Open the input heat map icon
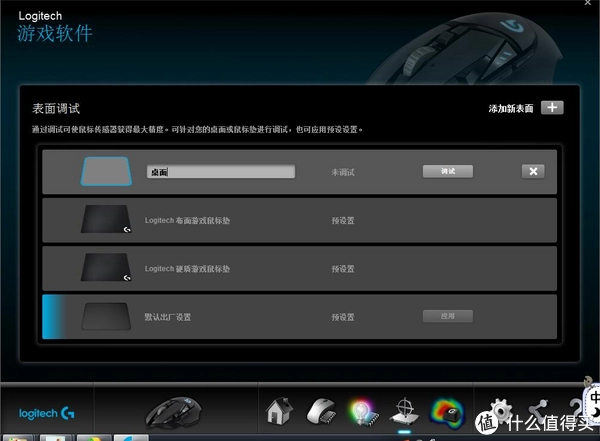Image resolution: width=600 pixels, height=441 pixels. (x=447, y=413)
